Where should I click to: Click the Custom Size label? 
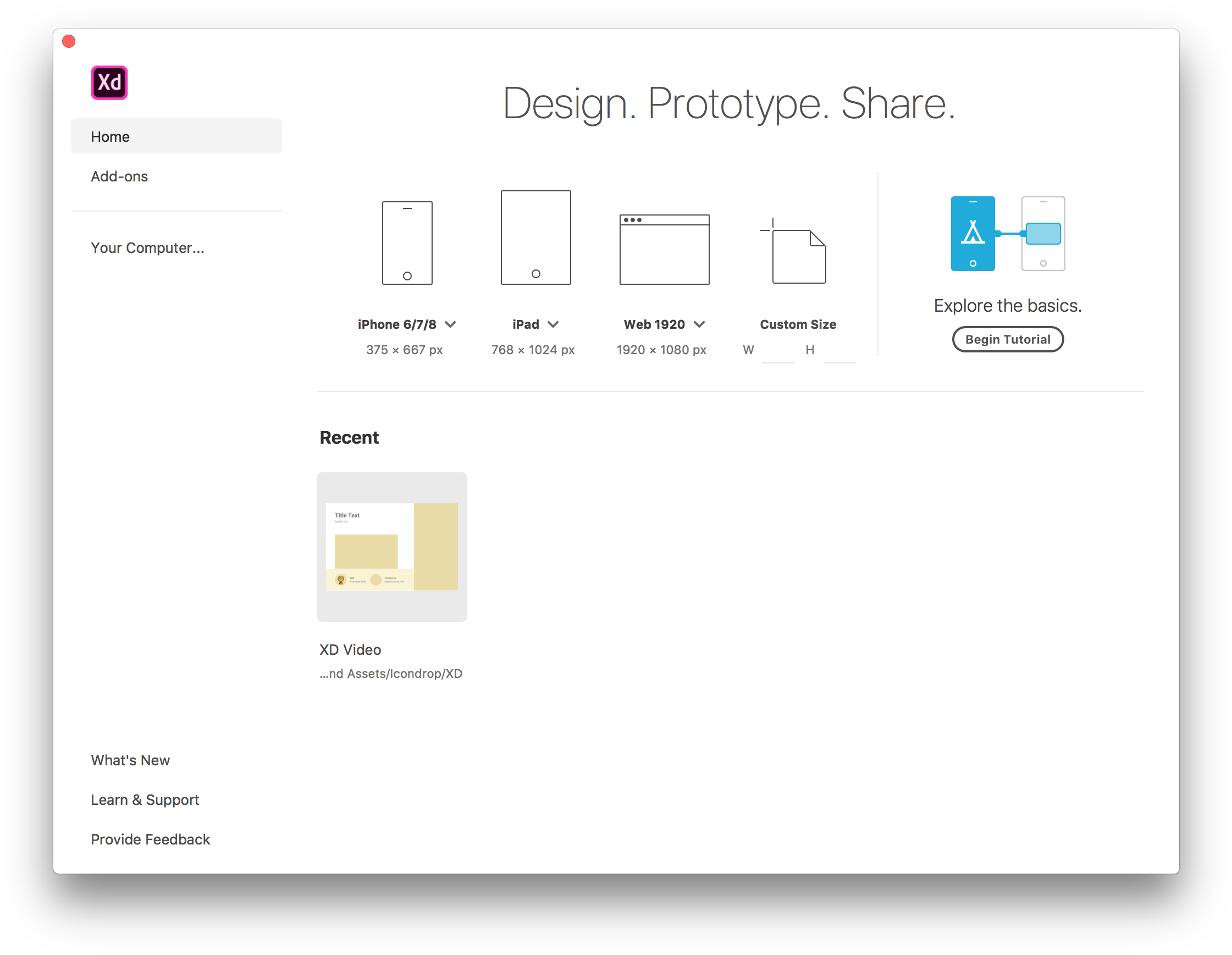pos(798,324)
